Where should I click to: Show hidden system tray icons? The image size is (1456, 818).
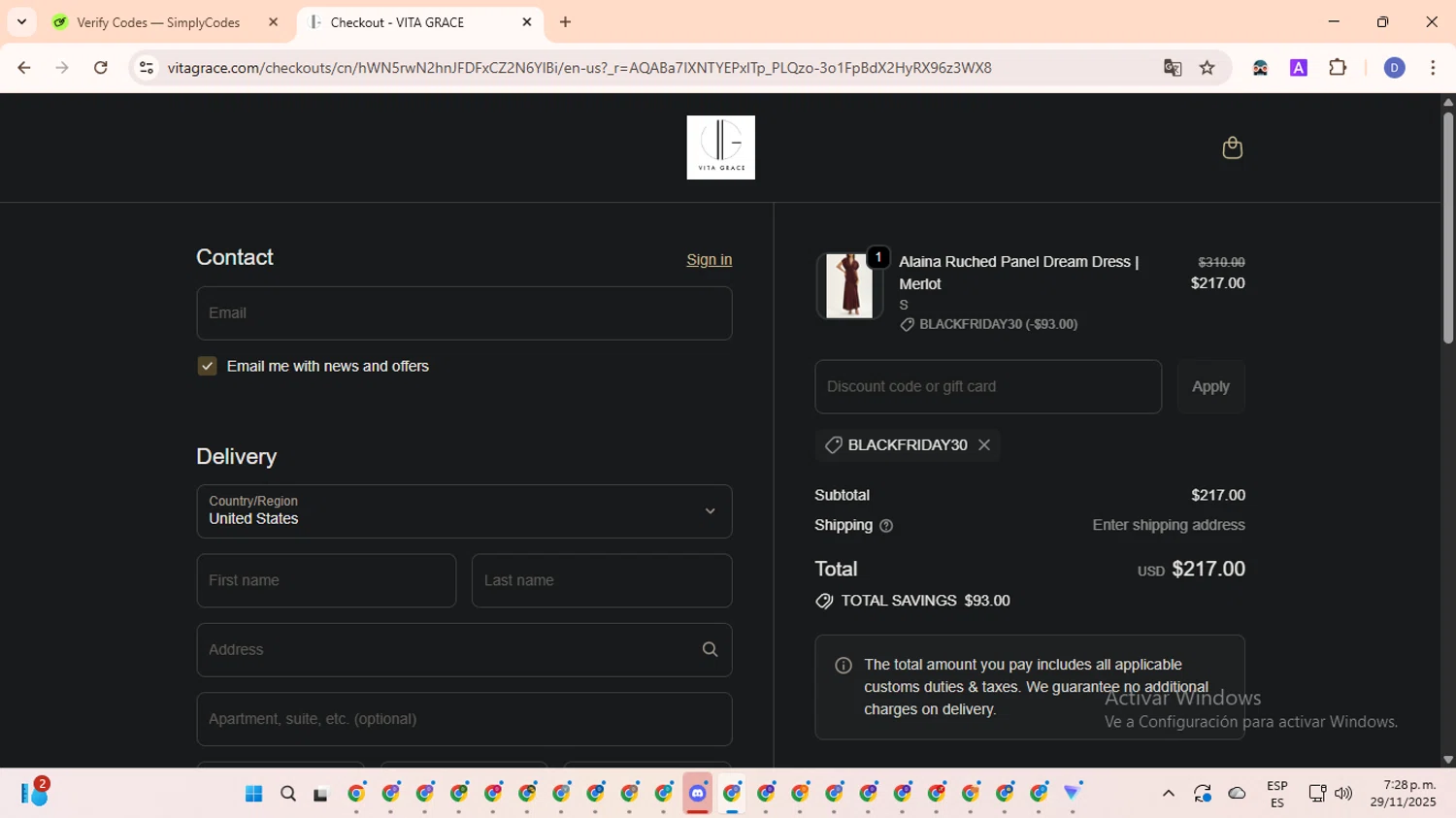point(1169,794)
